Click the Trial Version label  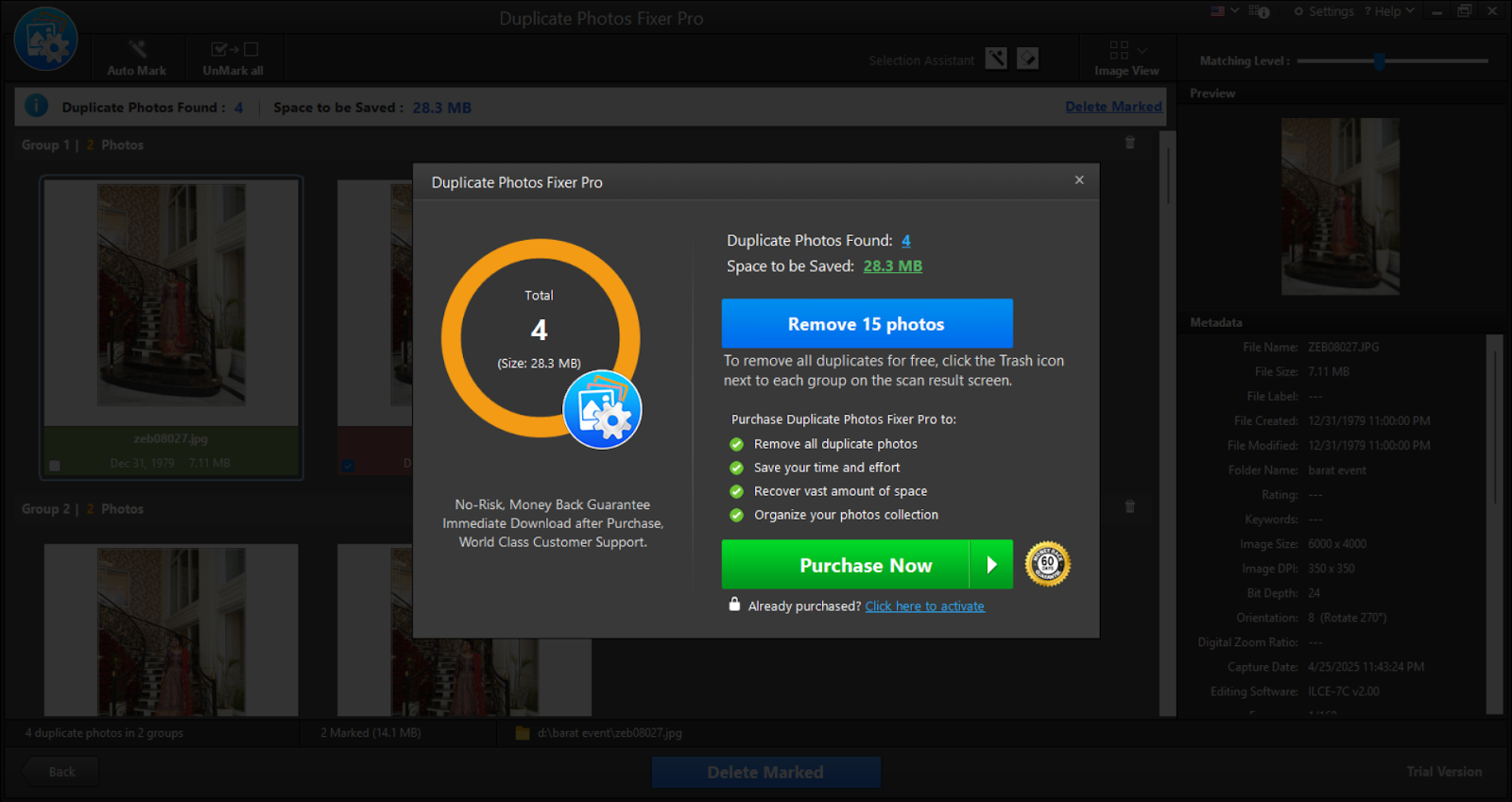1444,772
